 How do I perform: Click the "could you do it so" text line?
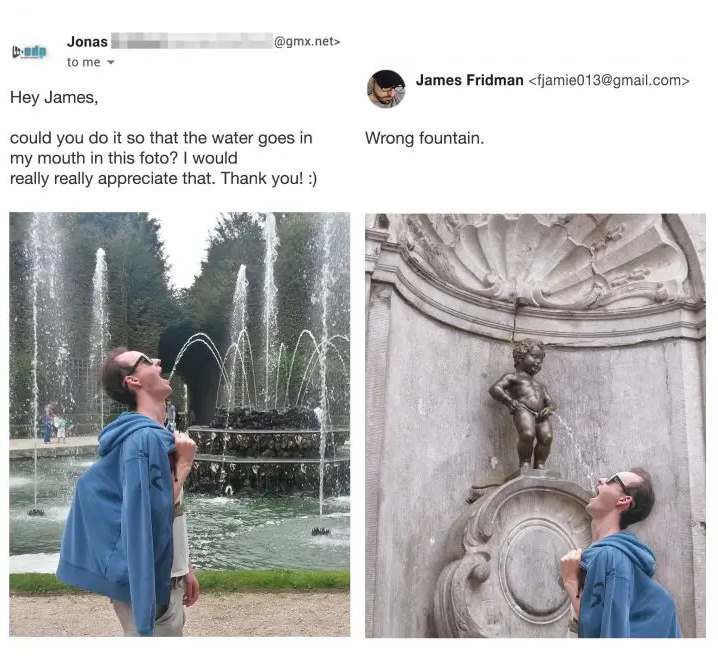pos(161,137)
